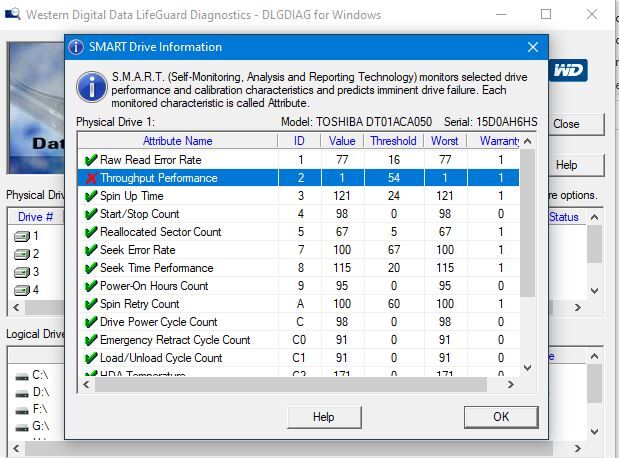
Task: Click the Physical Drive list's scroll down arrow
Action: (595, 291)
